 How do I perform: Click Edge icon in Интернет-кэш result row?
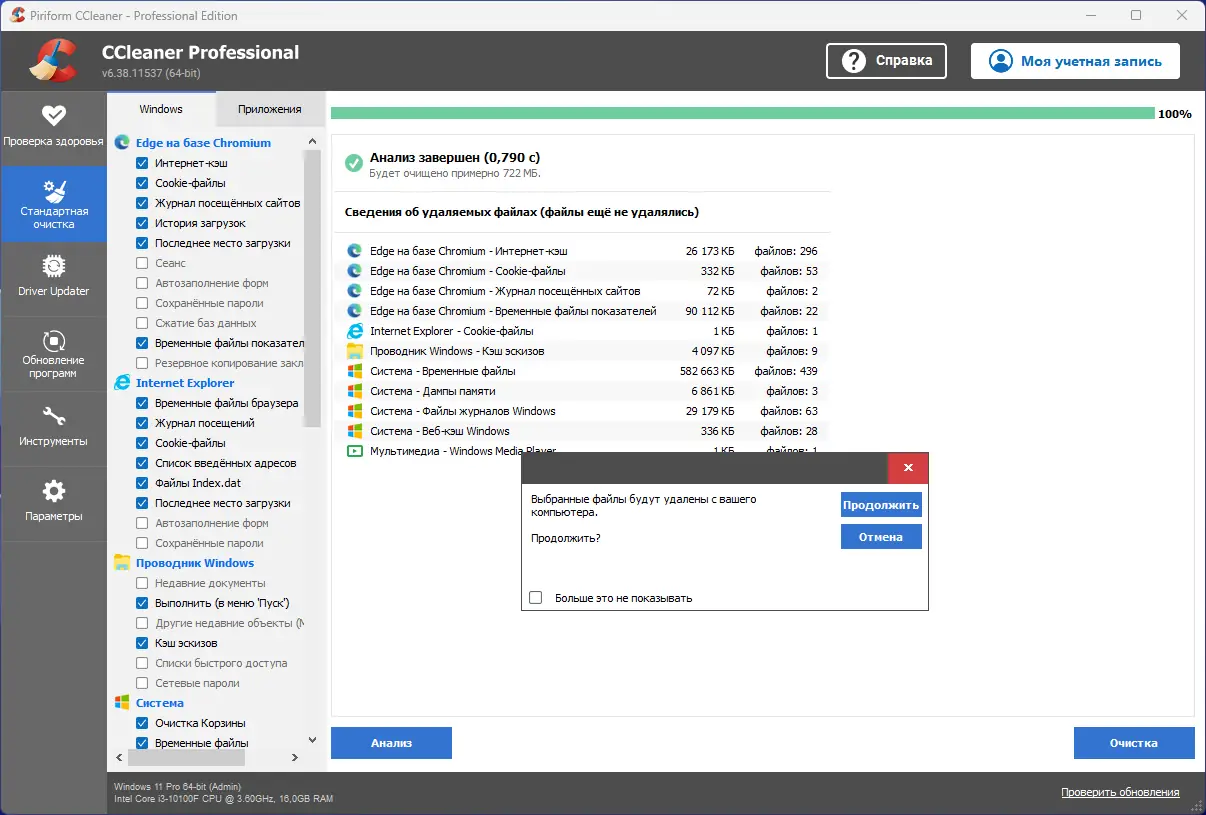coord(354,251)
